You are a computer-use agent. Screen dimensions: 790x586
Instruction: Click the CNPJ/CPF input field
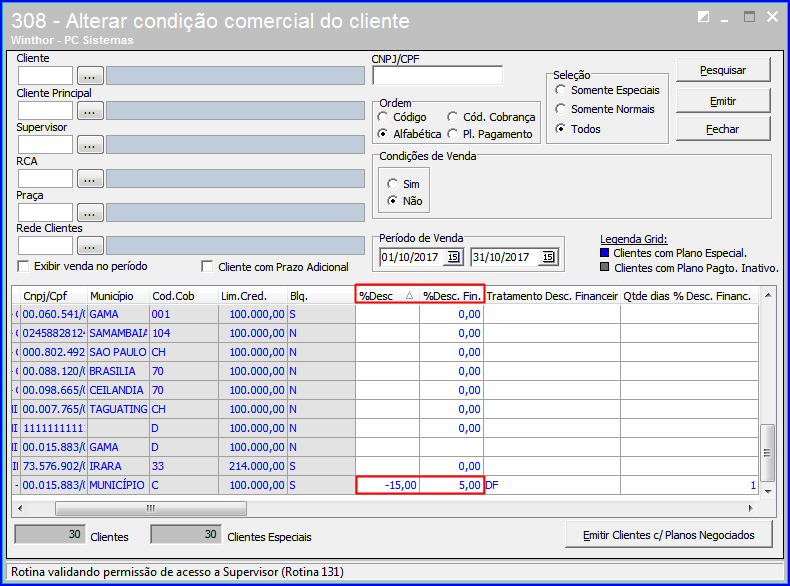pyautogui.click(x=437, y=76)
